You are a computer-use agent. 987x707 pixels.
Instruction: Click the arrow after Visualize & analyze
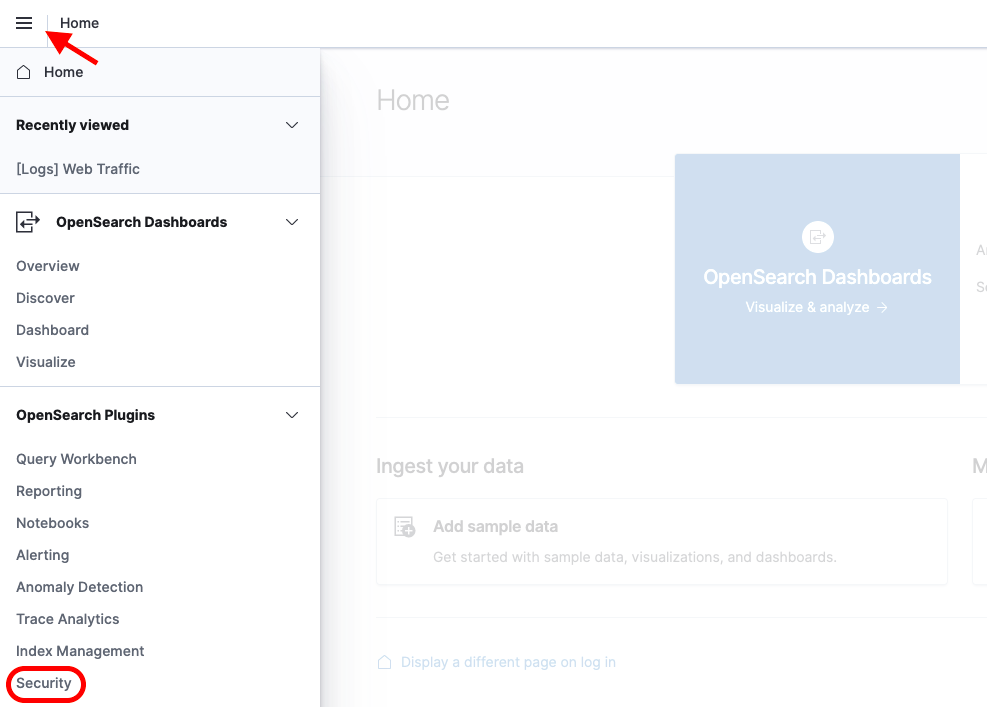(x=883, y=307)
